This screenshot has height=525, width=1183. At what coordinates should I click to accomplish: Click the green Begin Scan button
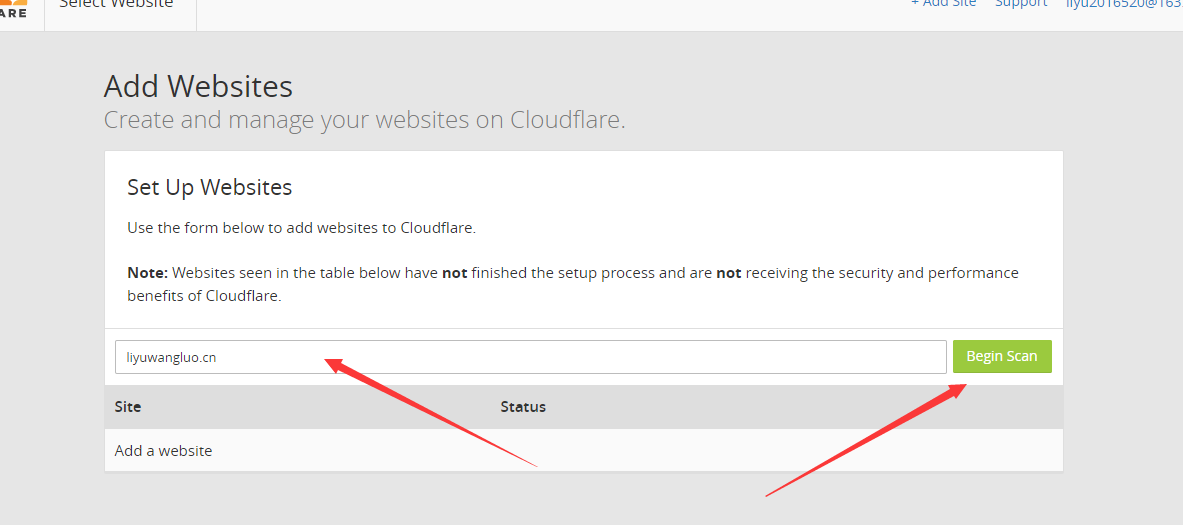click(1002, 356)
